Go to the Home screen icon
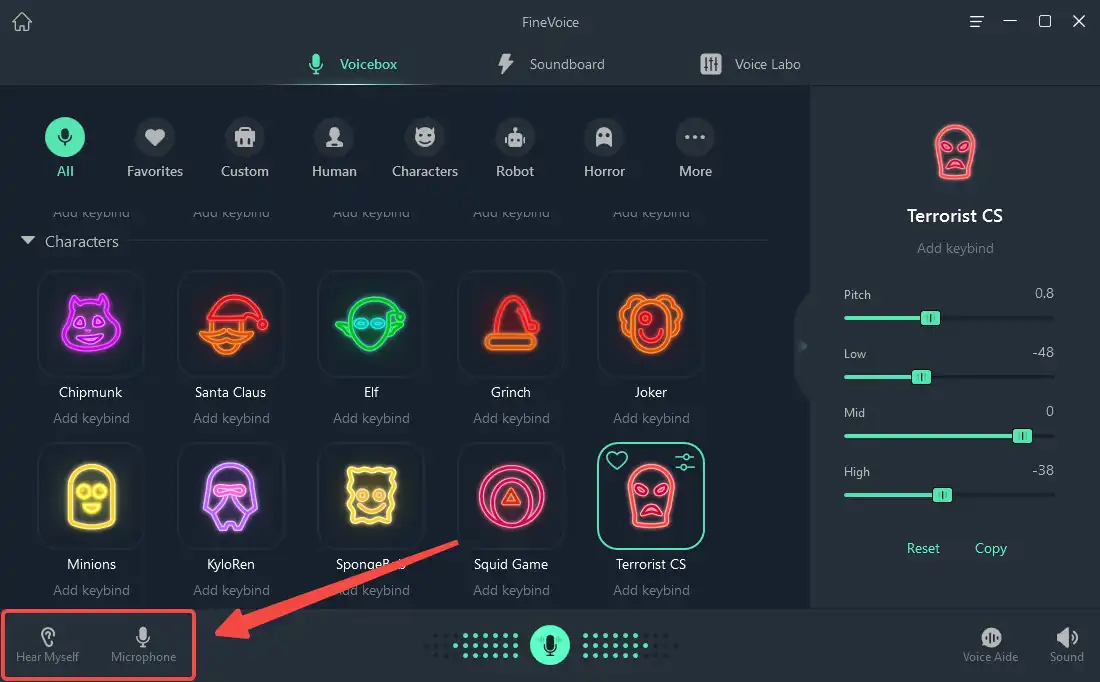 22,22
